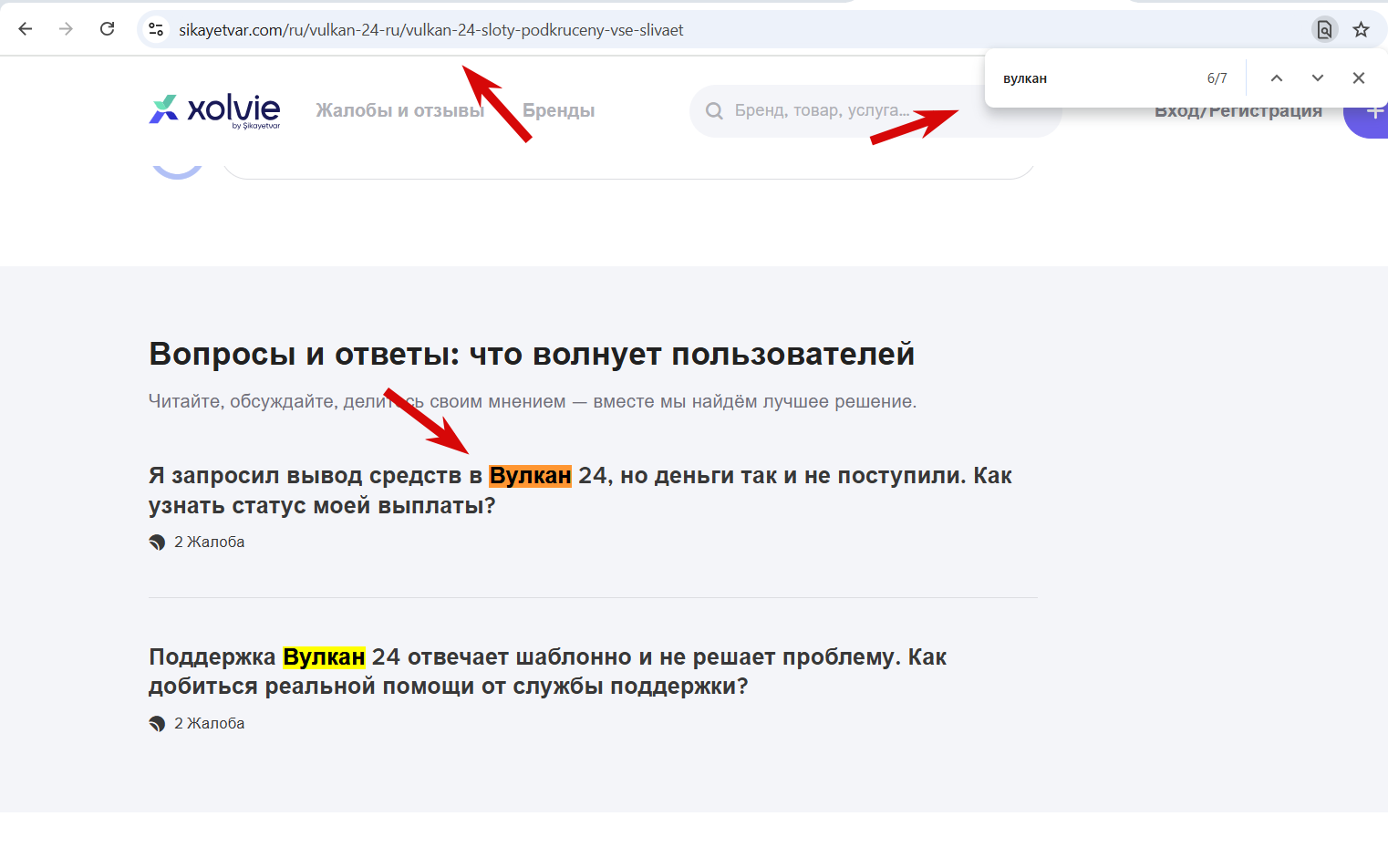The image size is (1388, 868).
Task: Click the 6/7 match counter
Action: [x=1217, y=78]
